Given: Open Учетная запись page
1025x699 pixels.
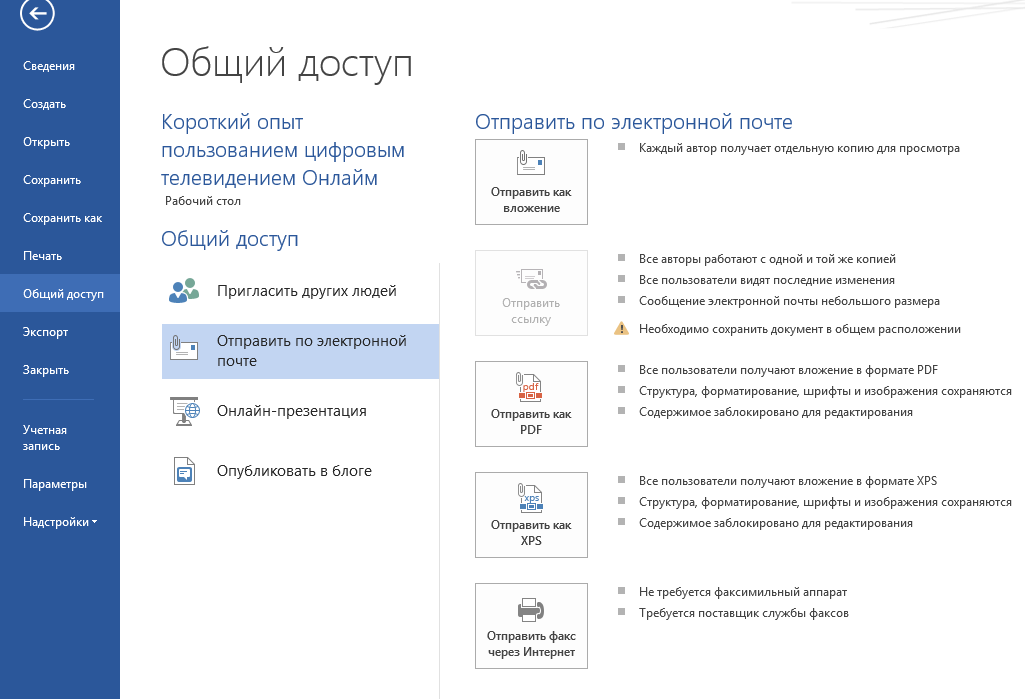Looking at the screenshot, I should (44, 437).
